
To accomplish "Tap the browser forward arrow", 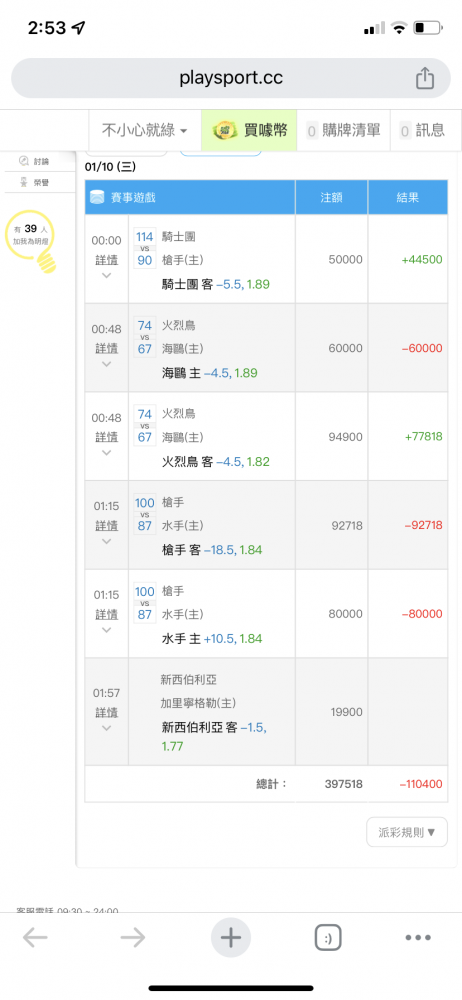I will point(133,938).
